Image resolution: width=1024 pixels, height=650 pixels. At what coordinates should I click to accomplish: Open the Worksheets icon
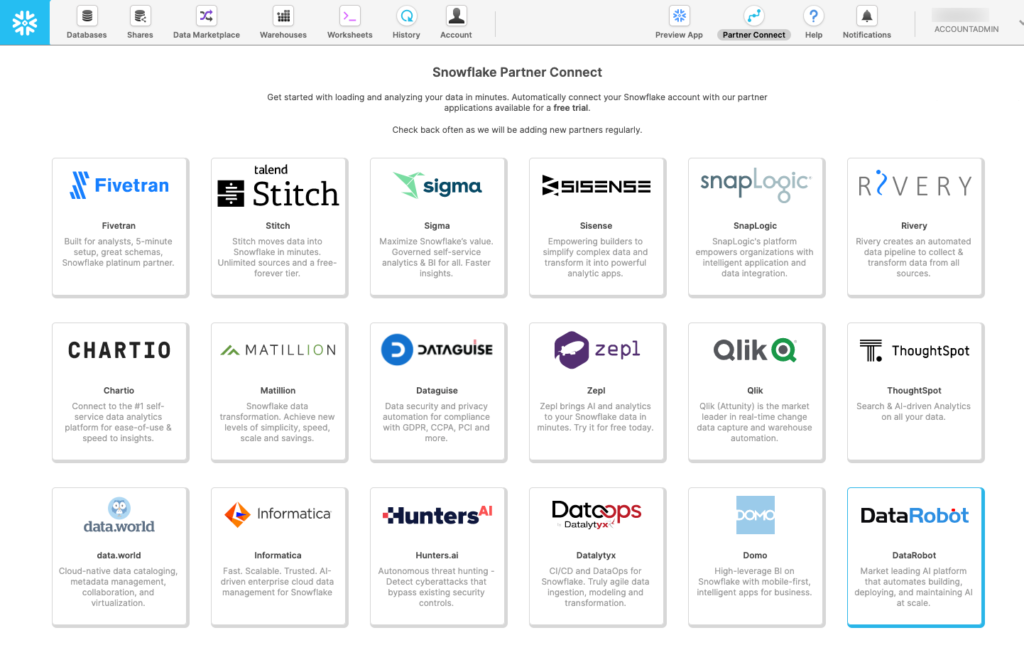tap(349, 16)
